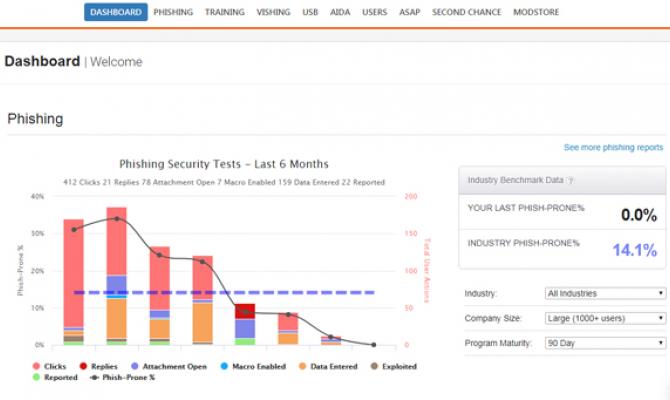
Task: Click See more phishing reports link
Action: point(613,147)
